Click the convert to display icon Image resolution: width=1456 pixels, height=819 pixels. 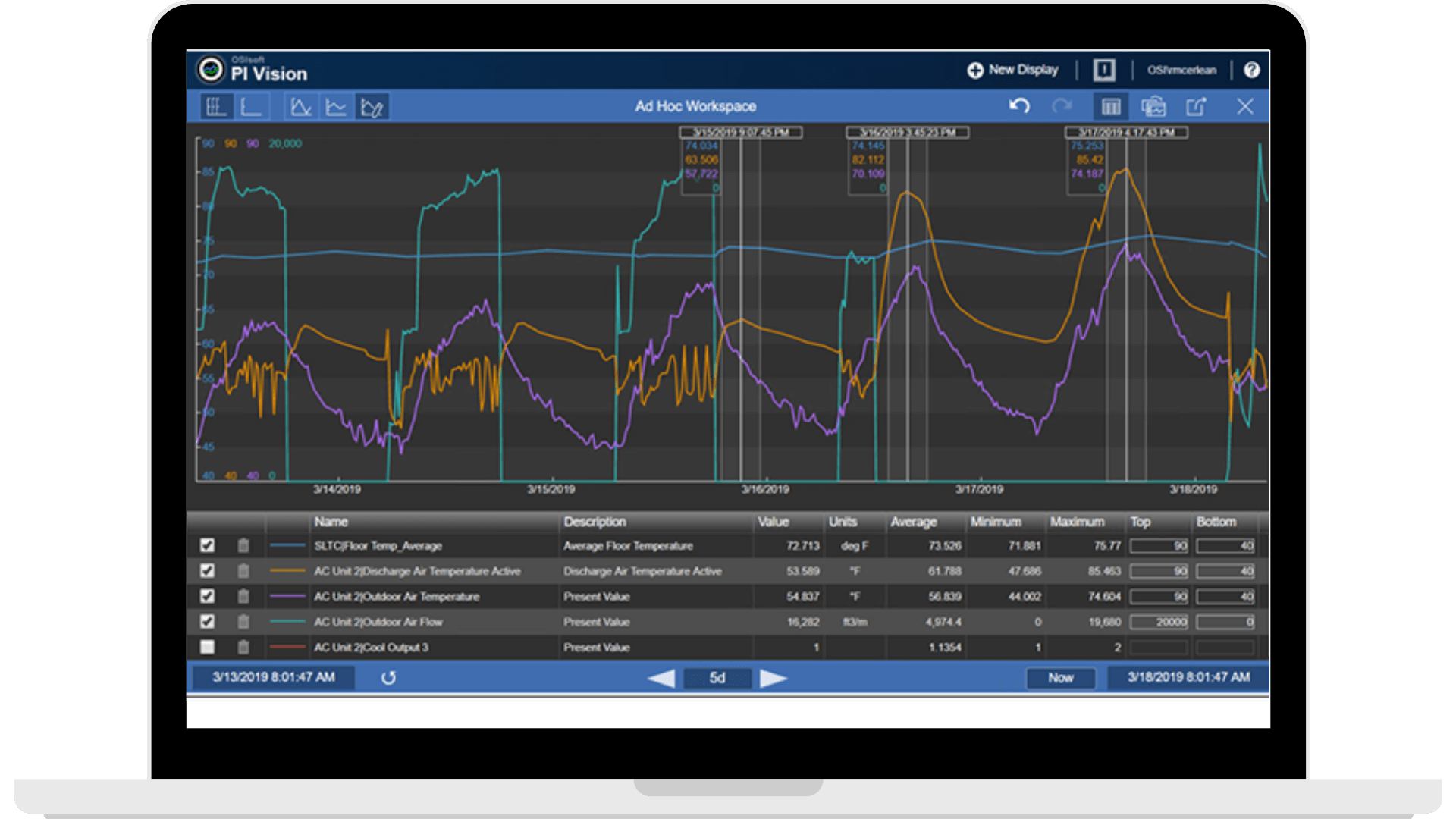coord(1153,107)
